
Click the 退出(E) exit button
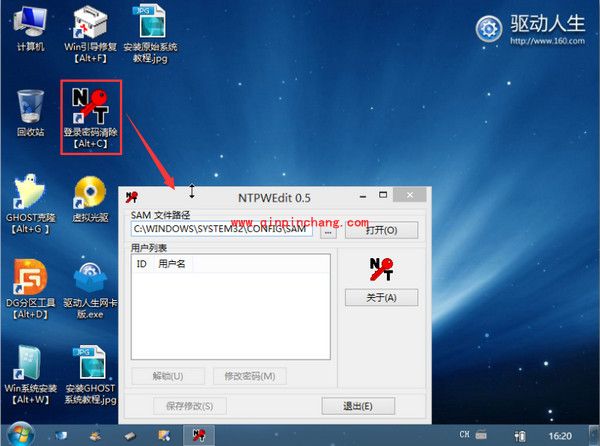click(358, 406)
